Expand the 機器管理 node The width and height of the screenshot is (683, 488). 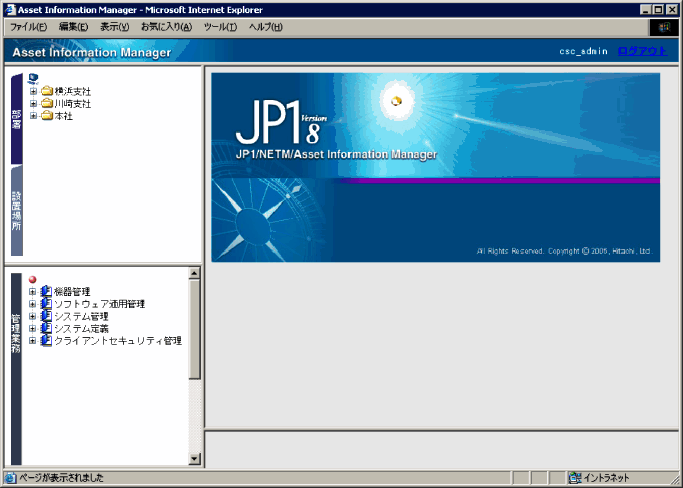tap(32, 291)
